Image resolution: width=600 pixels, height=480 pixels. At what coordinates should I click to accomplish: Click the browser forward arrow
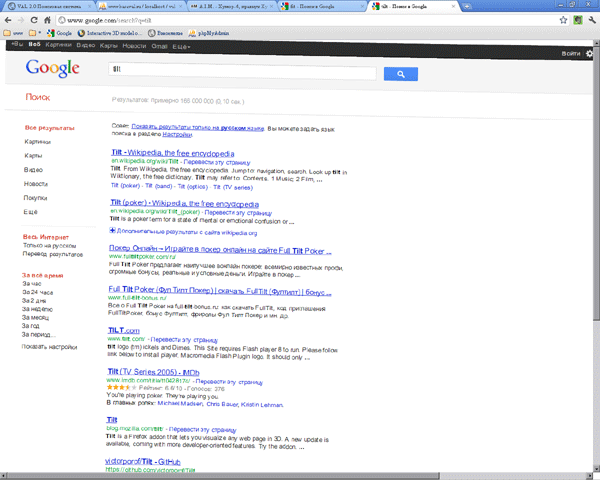(21, 20)
